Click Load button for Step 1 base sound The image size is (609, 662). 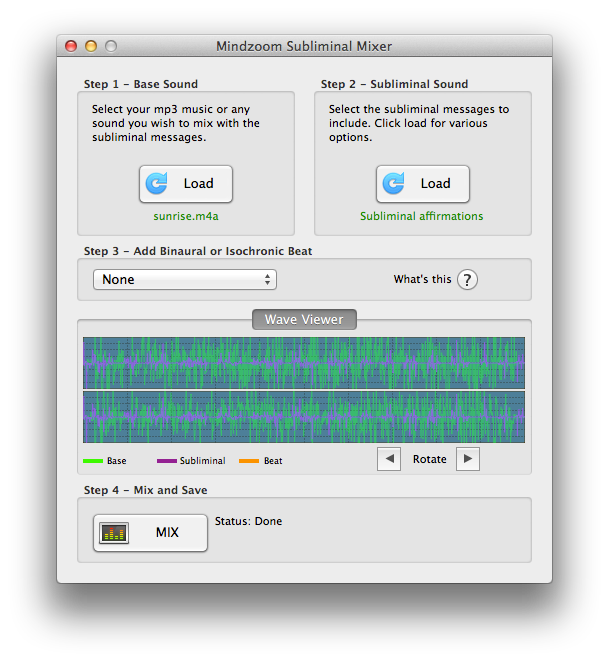point(186,184)
